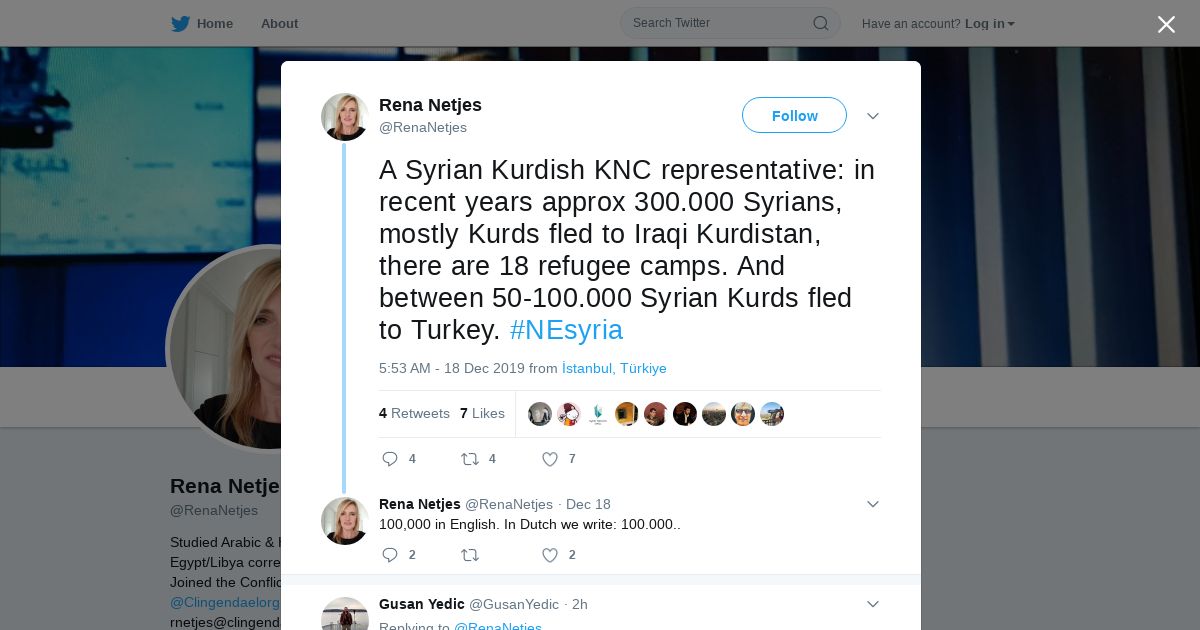Click the search magnifier icon
Screen dimensions: 1200x630
(820, 23)
